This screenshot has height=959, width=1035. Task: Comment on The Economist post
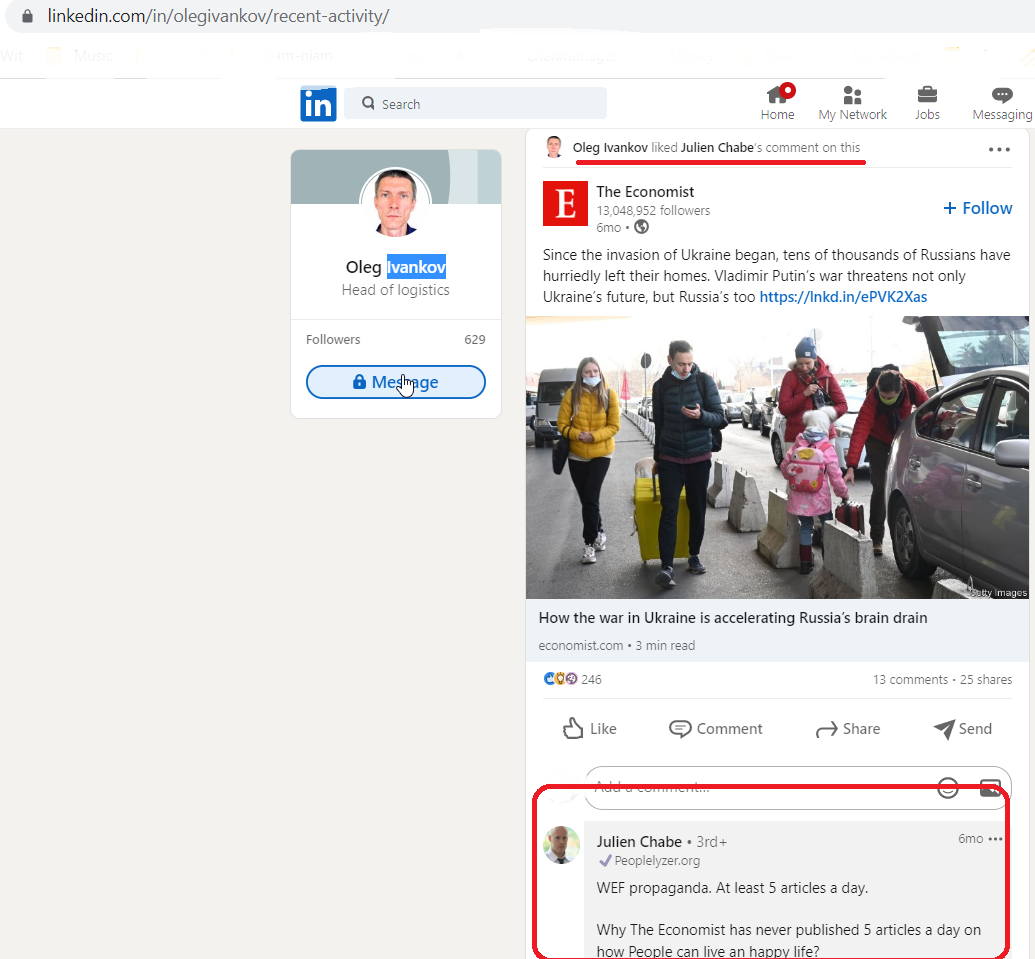(x=716, y=729)
